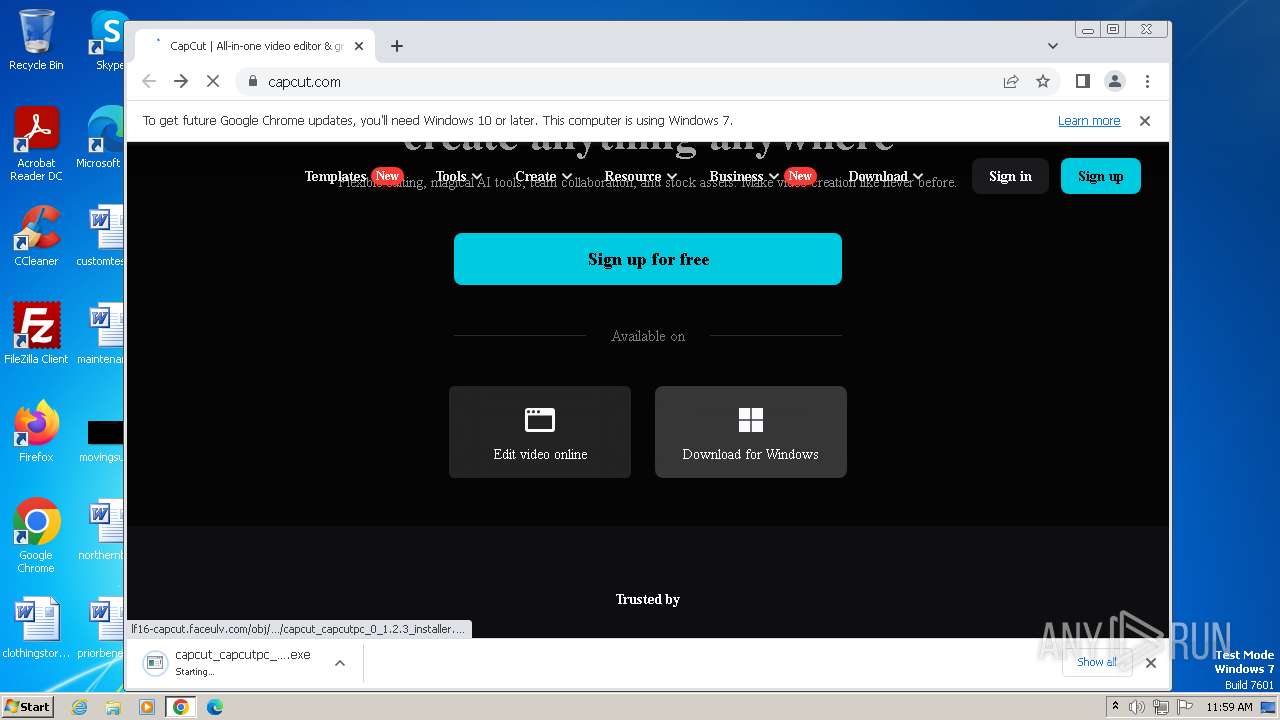
Task: Open download item options chevron
Action: point(340,663)
